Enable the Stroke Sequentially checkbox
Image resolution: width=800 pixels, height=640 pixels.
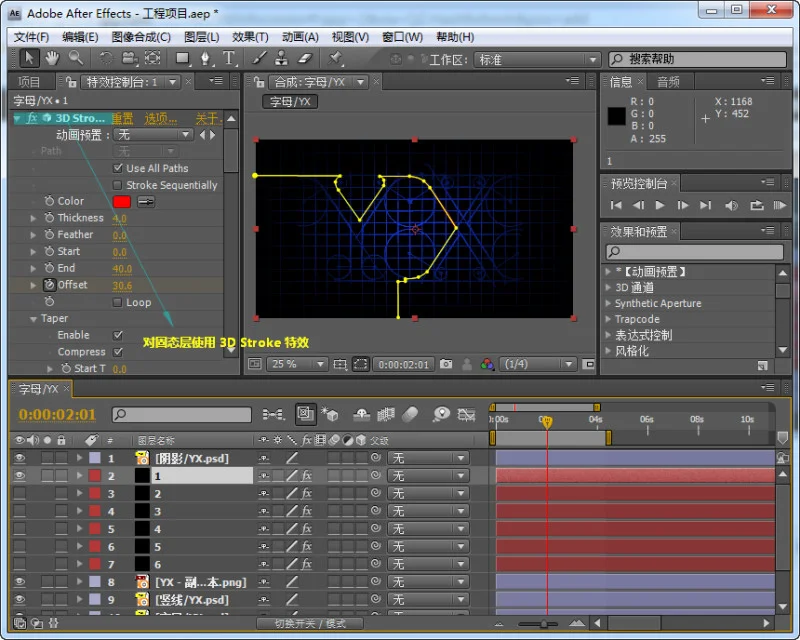tap(118, 185)
